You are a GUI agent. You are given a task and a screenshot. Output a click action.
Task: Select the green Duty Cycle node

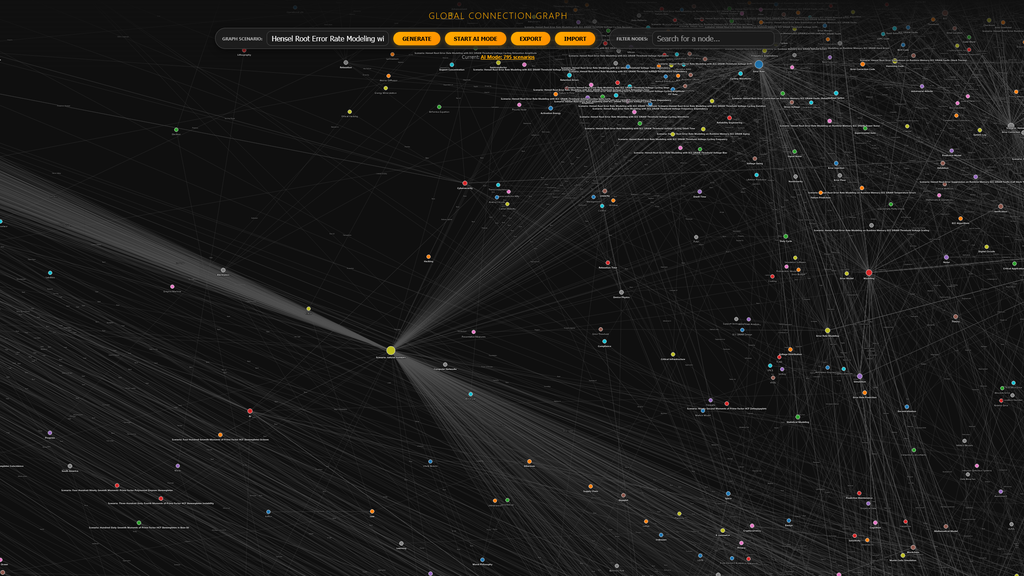786,236
